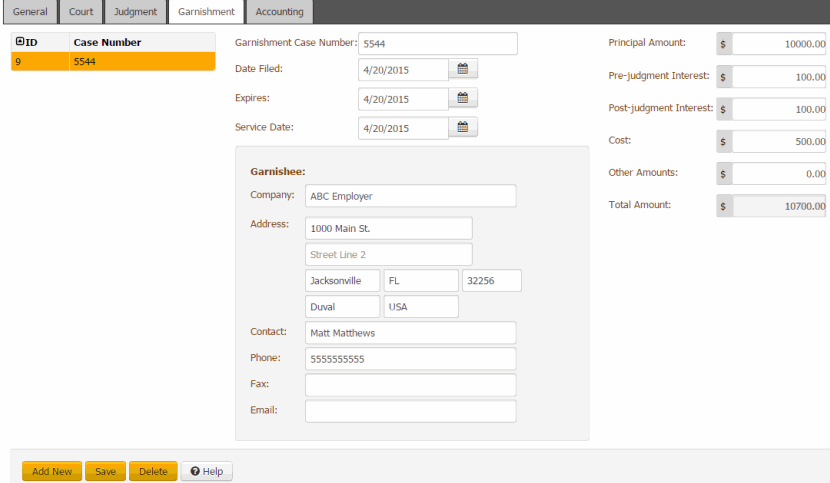Image resolution: width=830 pixels, height=483 pixels.
Task: Click the Garnishment Case Number field
Action: pyautogui.click(x=437, y=44)
